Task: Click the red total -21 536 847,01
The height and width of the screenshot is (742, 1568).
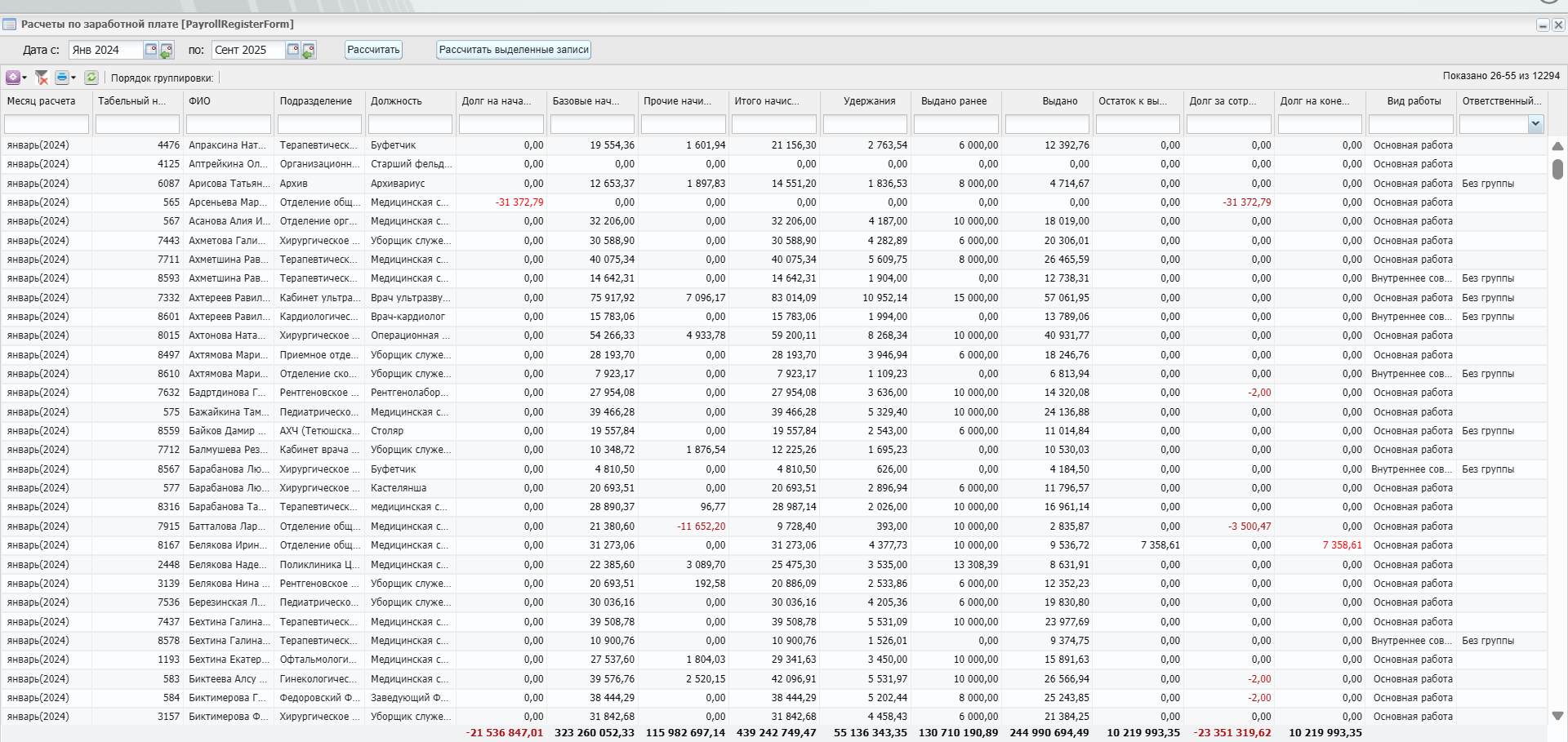Action: 504,733
